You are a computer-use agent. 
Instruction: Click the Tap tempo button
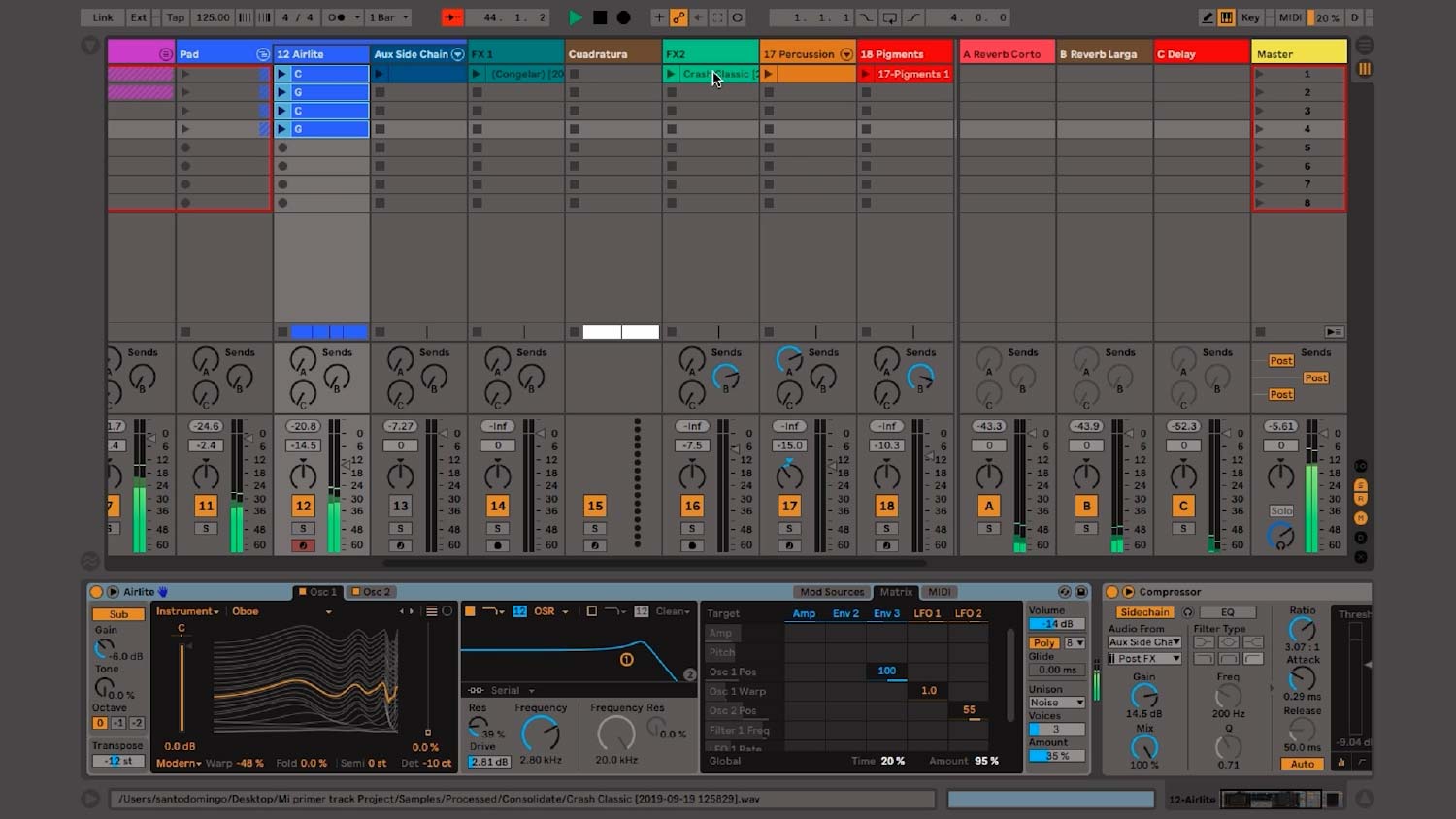[x=175, y=17]
